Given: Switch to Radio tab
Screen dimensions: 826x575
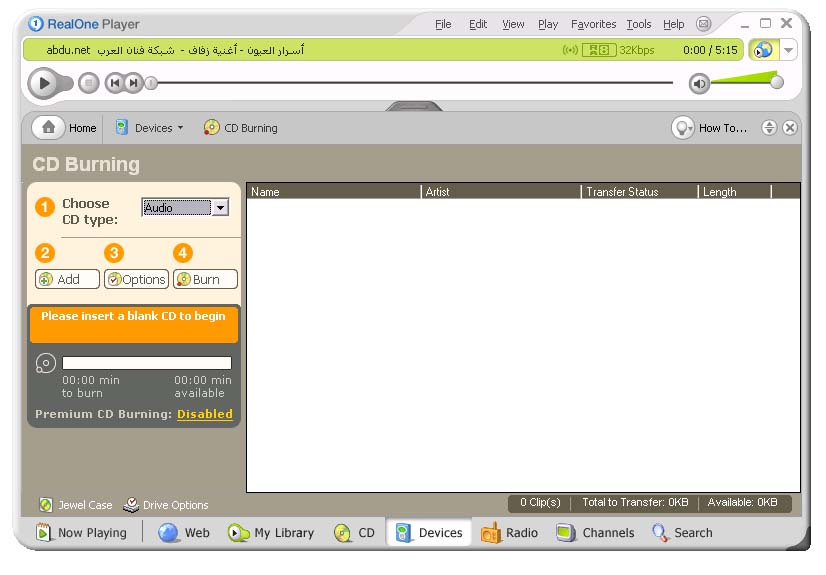Looking at the screenshot, I should pyautogui.click(x=509, y=533).
